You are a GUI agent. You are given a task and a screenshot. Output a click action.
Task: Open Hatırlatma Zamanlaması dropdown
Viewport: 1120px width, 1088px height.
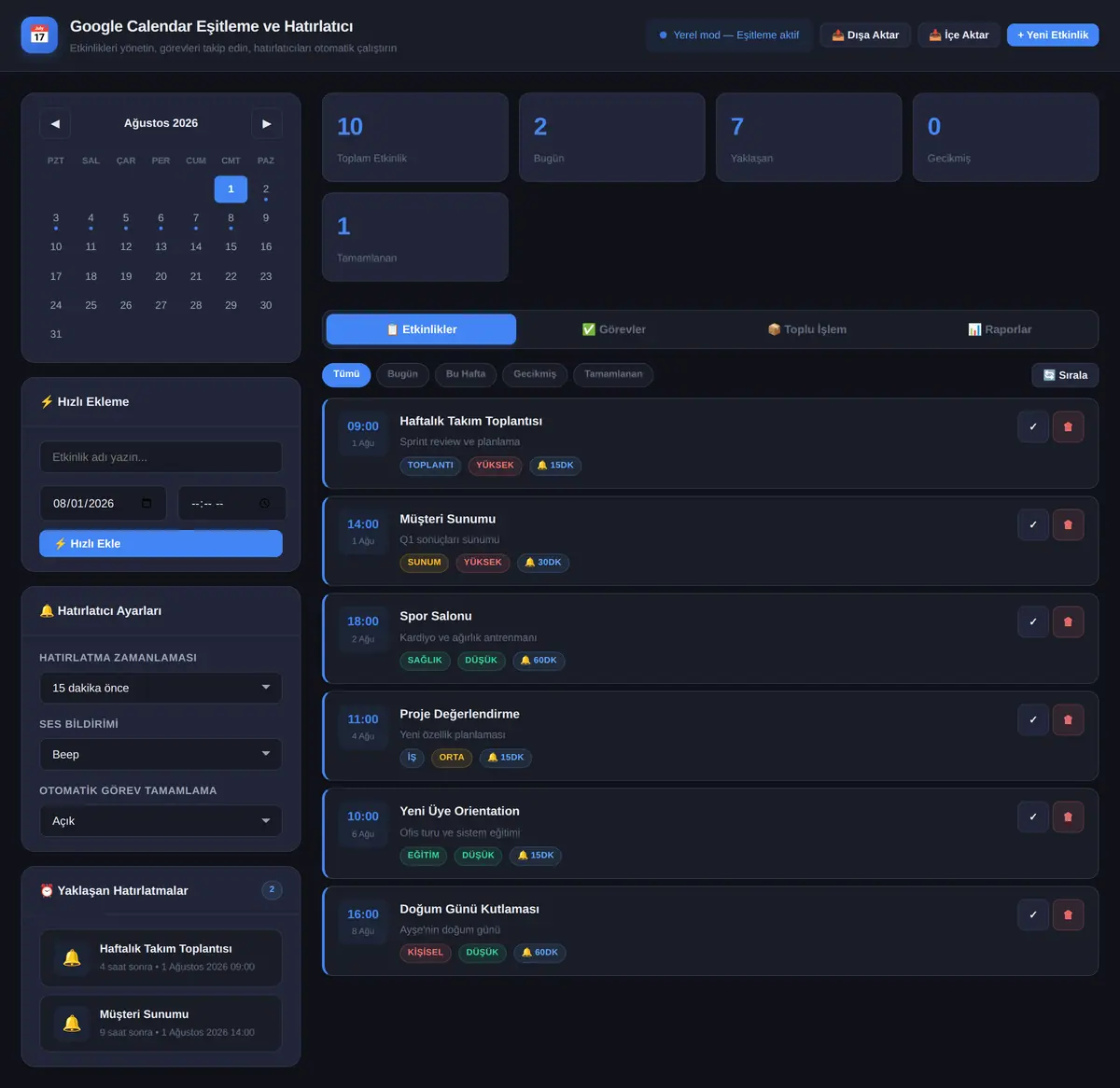(x=161, y=688)
